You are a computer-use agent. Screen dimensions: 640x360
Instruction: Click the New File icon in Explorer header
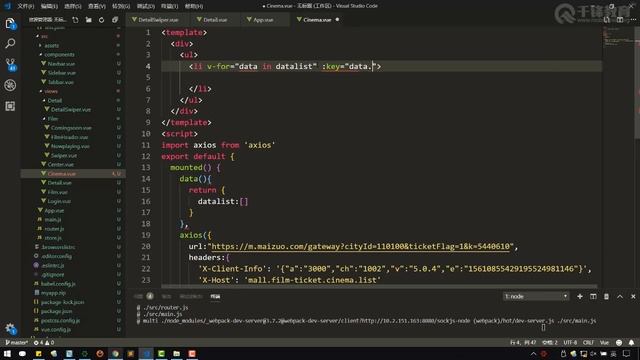[76, 20]
